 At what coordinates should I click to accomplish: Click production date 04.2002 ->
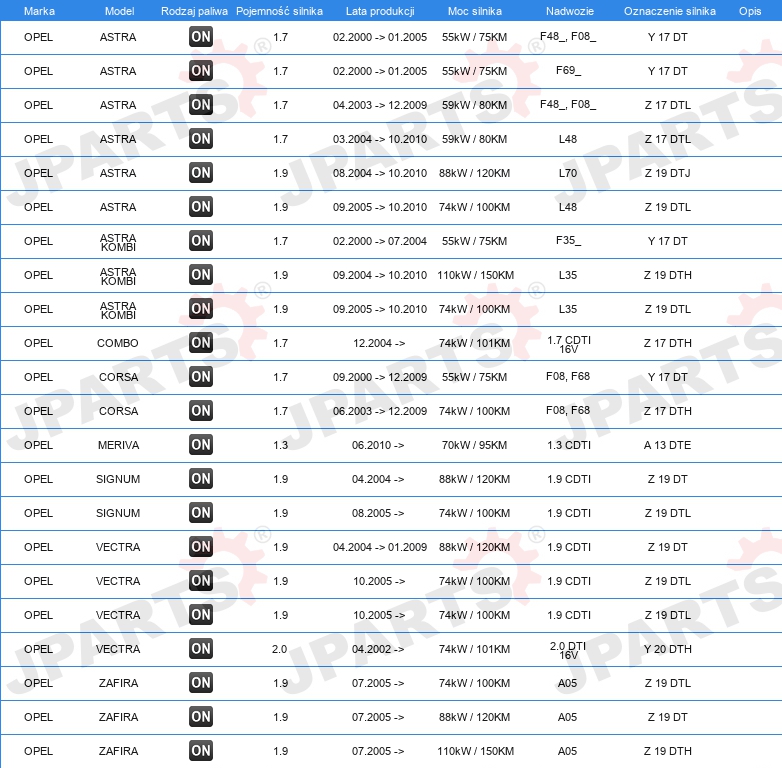(378, 649)
